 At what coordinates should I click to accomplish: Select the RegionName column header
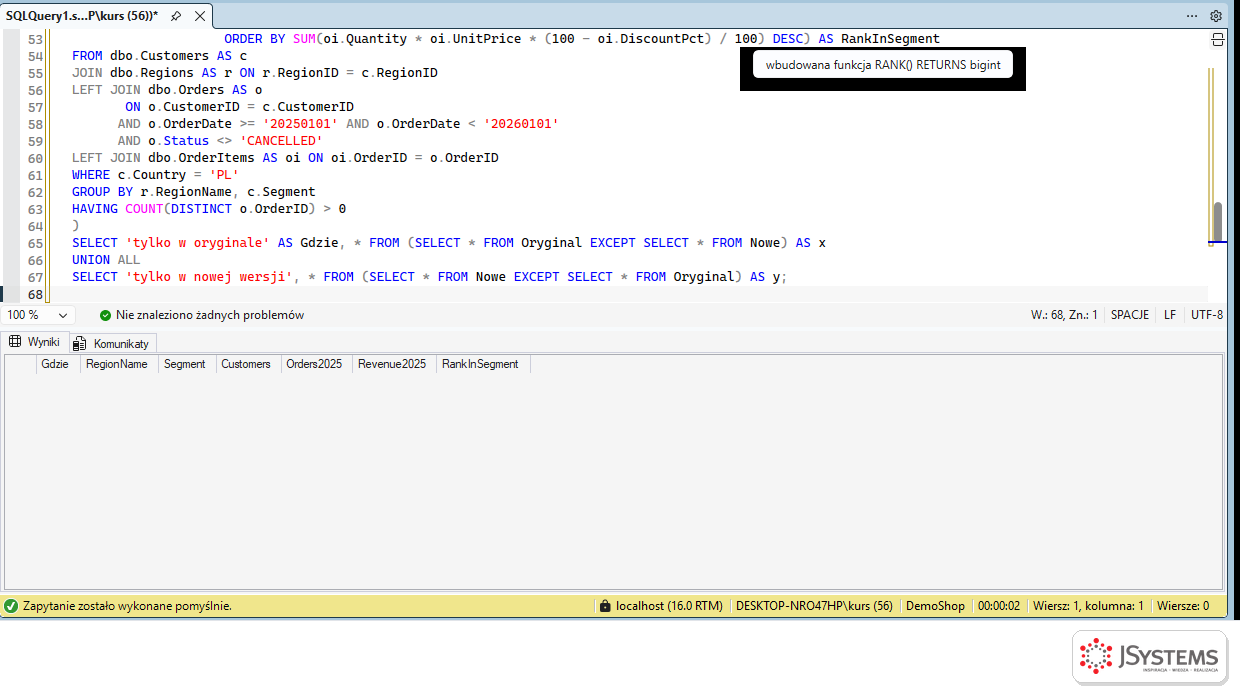119,364
